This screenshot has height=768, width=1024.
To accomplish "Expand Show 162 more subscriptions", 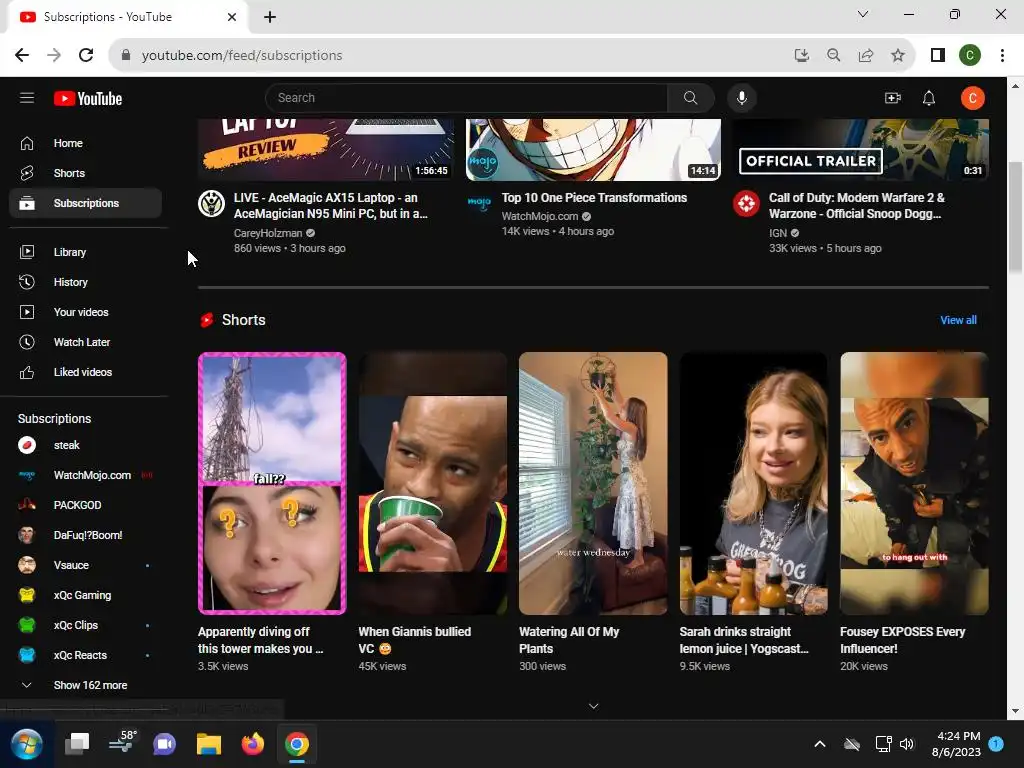I will pos(86,686).
